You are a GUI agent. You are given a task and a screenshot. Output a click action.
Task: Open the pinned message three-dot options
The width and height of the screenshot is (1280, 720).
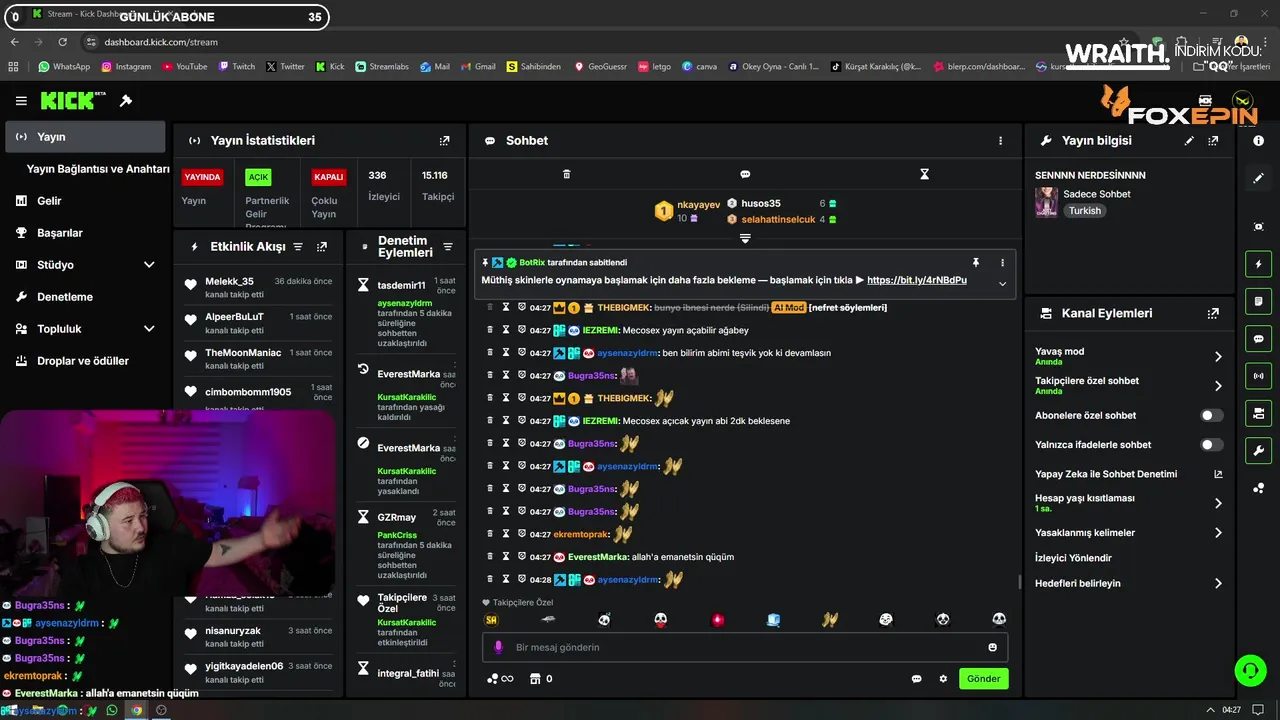[1002, 263]
